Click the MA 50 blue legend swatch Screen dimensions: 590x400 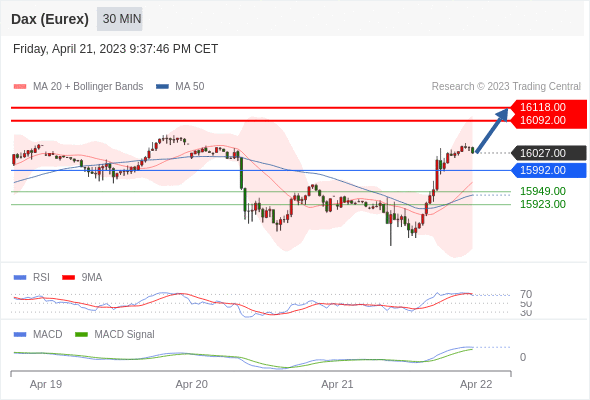[162, 87]
